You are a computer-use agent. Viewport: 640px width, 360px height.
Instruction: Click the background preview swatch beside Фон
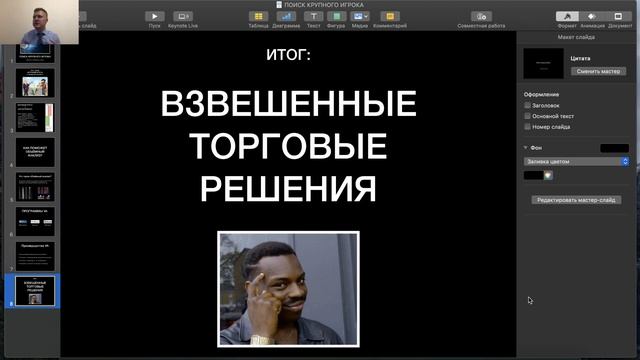(x=614, y=148)
